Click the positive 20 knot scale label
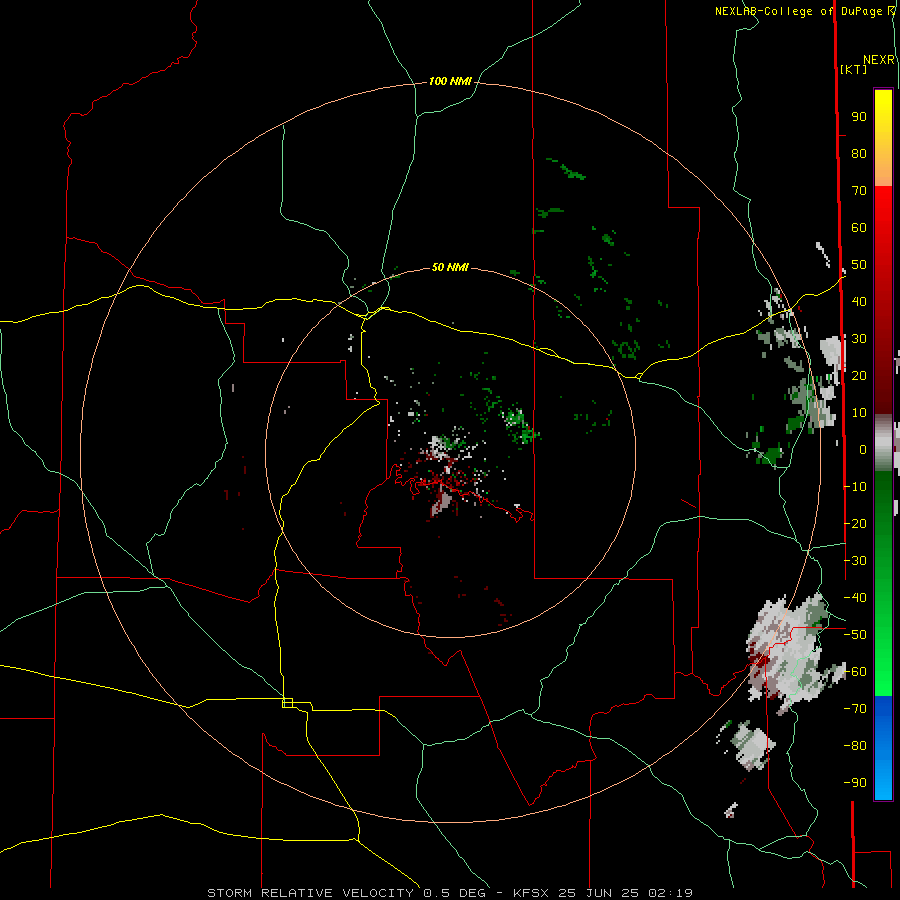Viewport: 900px width, 900px height. click(859, 375)
